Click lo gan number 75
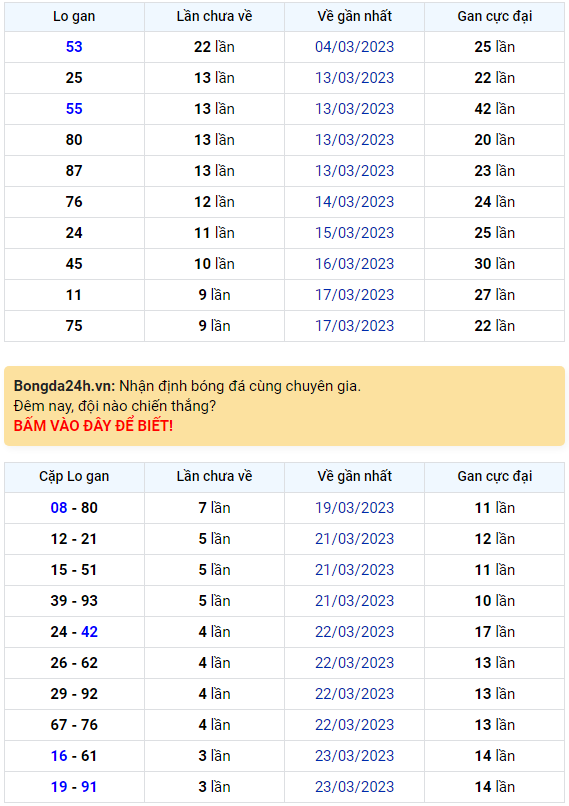569x806 pixels. (x=74, y=326)
